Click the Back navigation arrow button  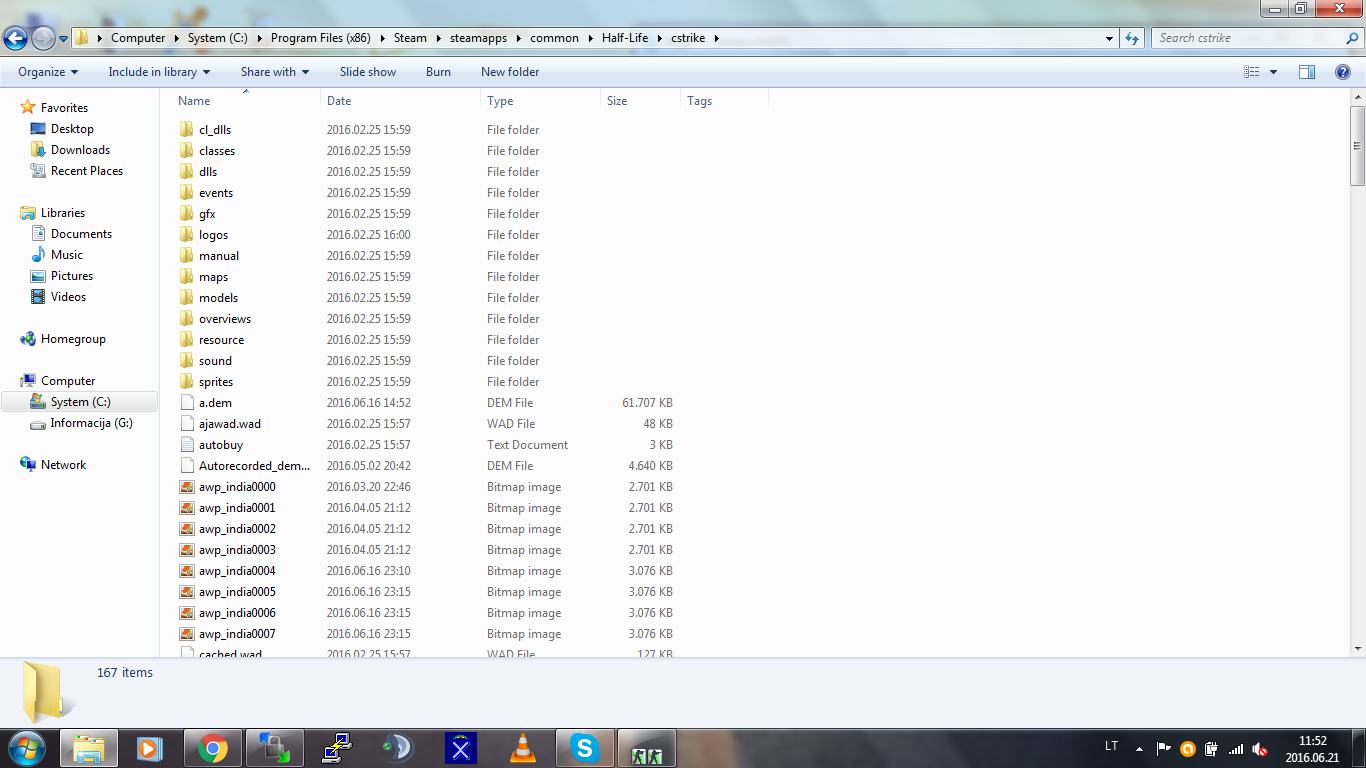click(15, 38)
